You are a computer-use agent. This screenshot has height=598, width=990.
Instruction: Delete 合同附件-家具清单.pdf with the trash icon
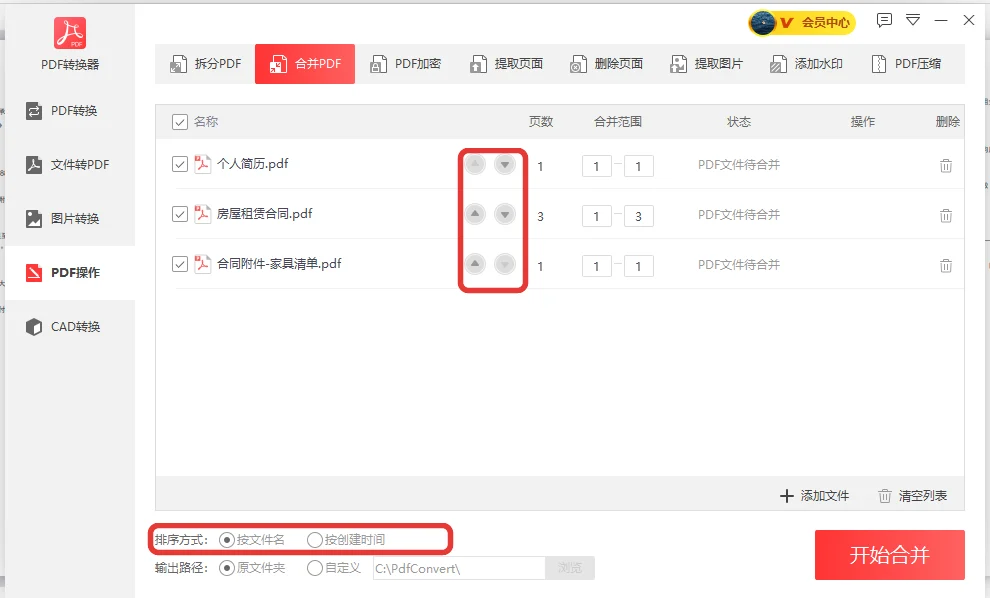click(x=946, y=266)
